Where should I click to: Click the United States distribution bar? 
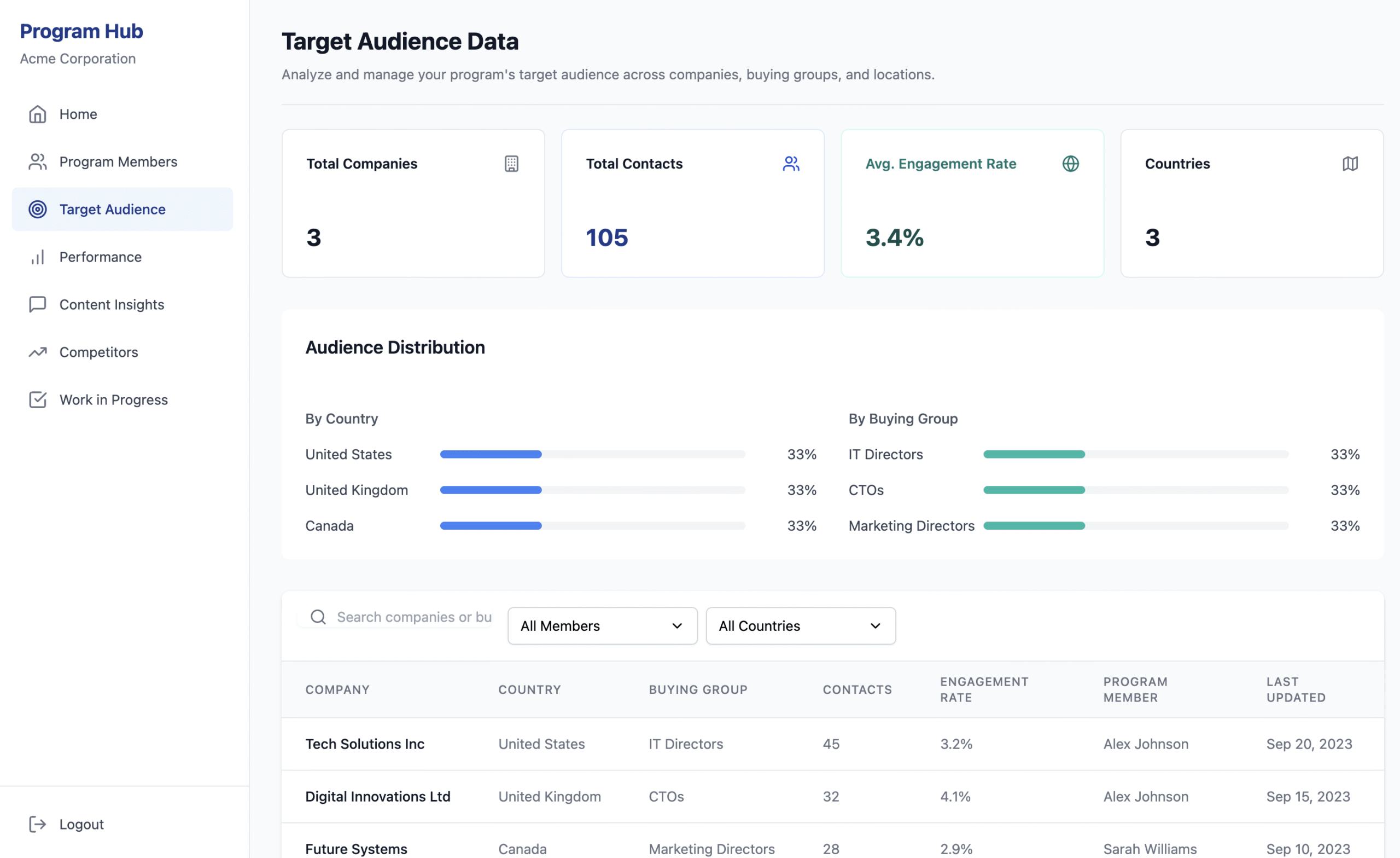pyautogui.click(x=593, y=454)
